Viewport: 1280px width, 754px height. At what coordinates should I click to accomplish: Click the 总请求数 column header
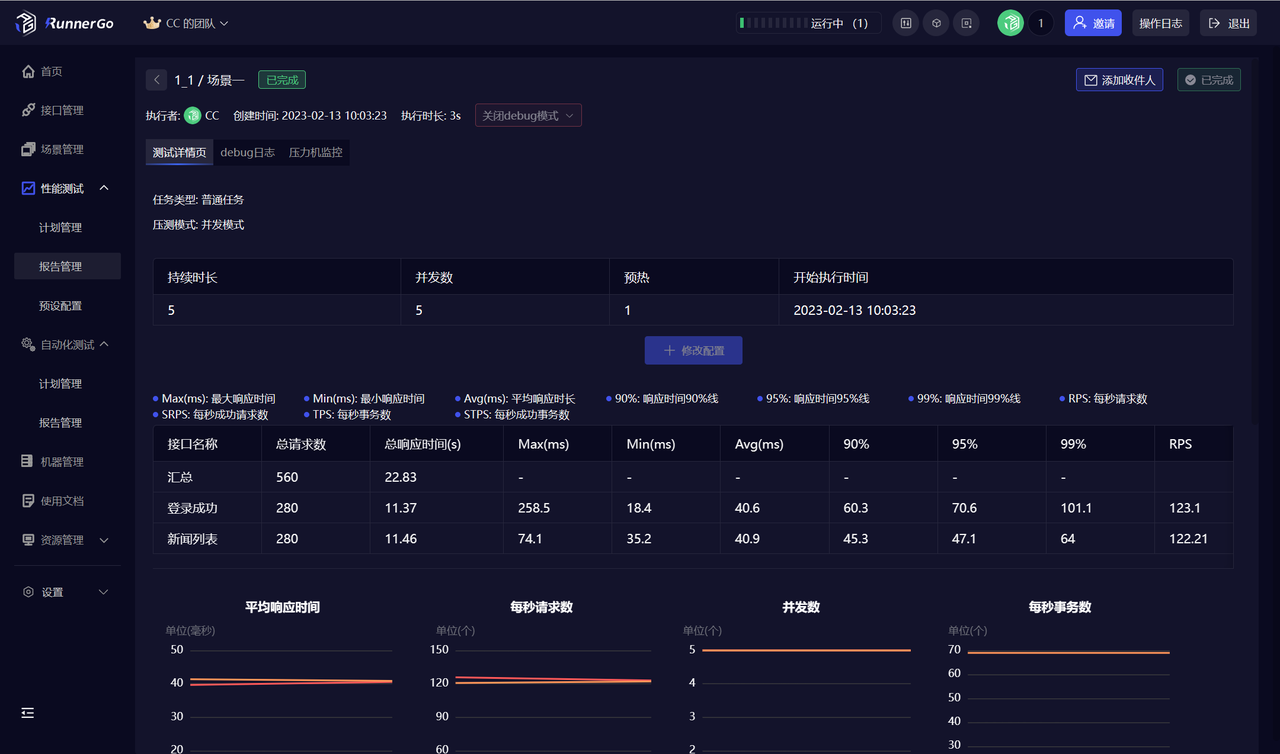pos(301,444)
